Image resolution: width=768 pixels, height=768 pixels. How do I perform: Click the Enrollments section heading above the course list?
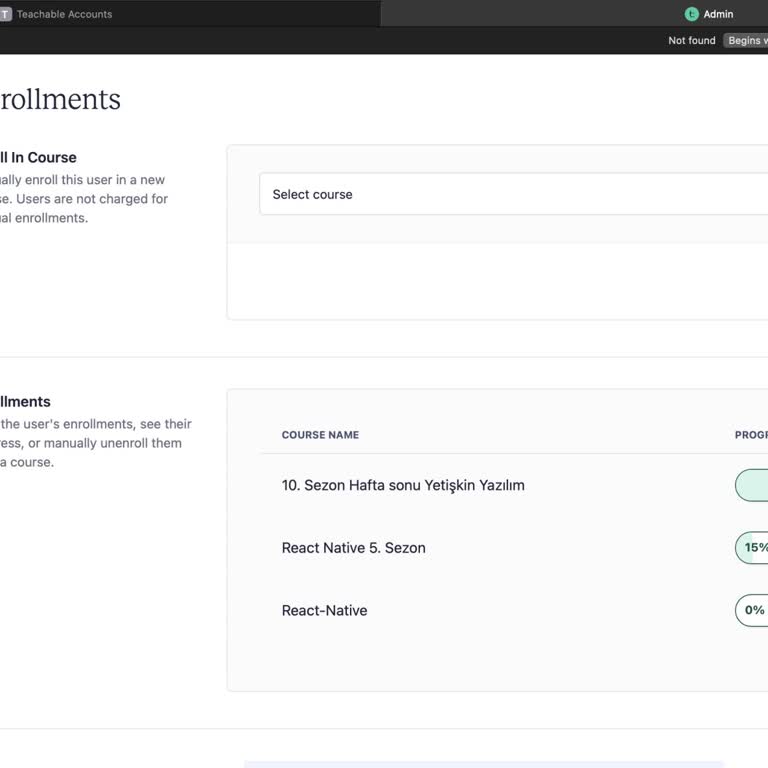coord(26,401)
